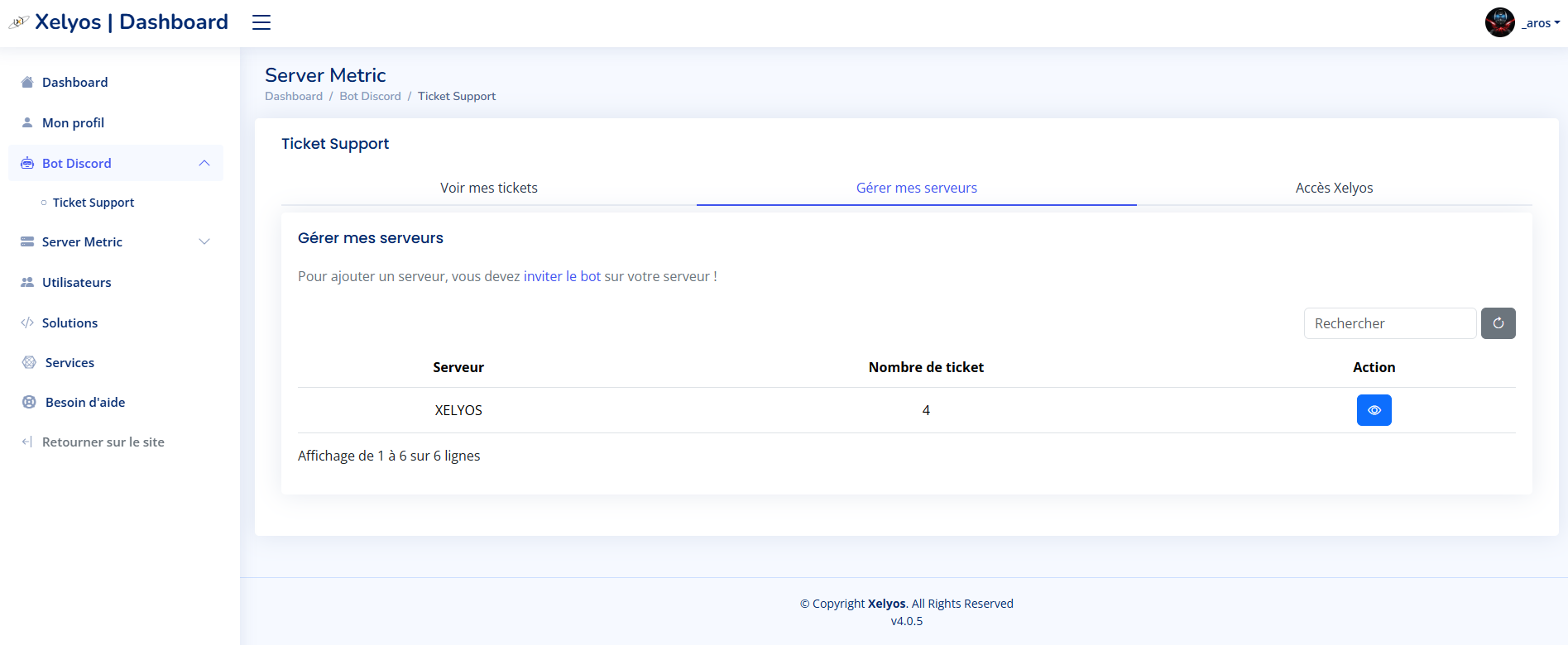The height and width of the screenshot is (645, 1568).
Task: Expand the Server Metric sidebar chevron
Action: click(204, 241)
